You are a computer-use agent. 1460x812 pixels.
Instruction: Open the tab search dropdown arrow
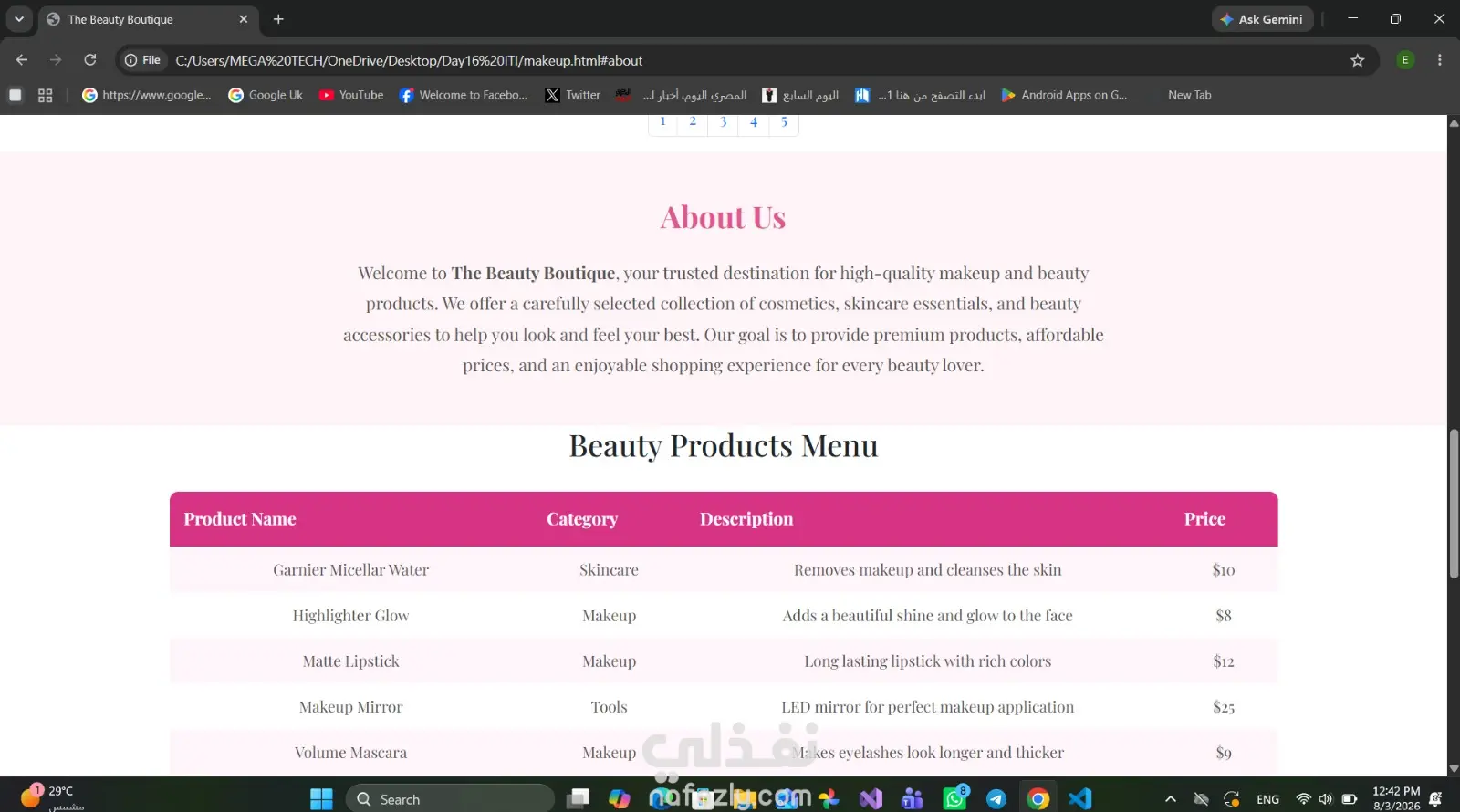18,19
